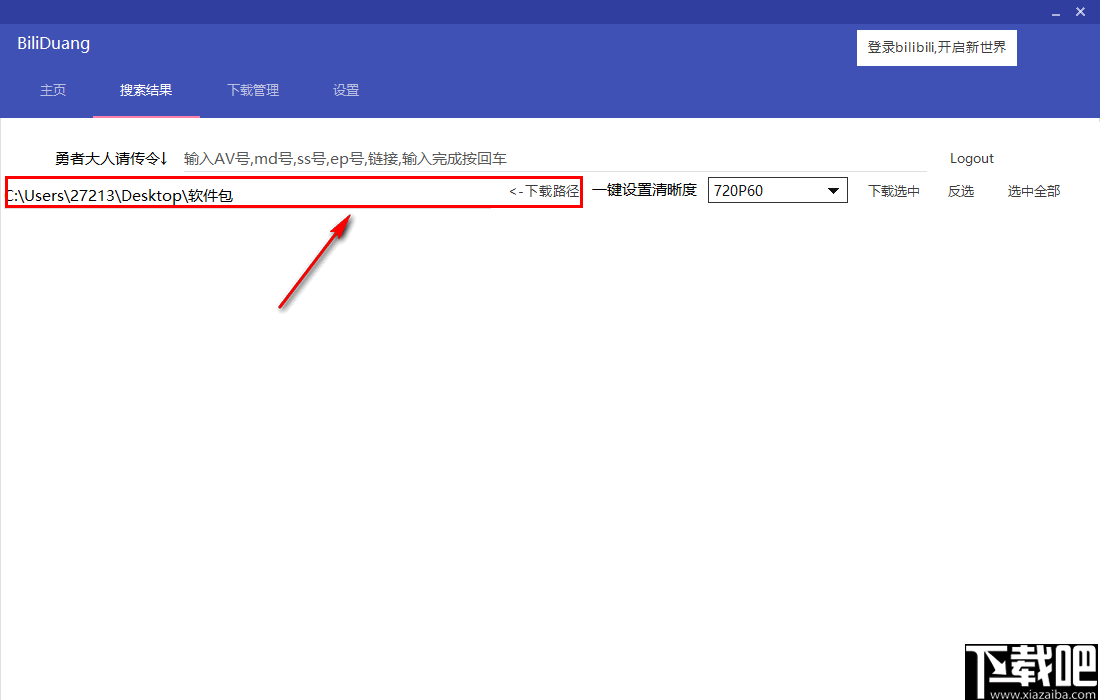Click the 一键设置清晰度 label
Screen dimensions: 1100x700
(645, 190)
